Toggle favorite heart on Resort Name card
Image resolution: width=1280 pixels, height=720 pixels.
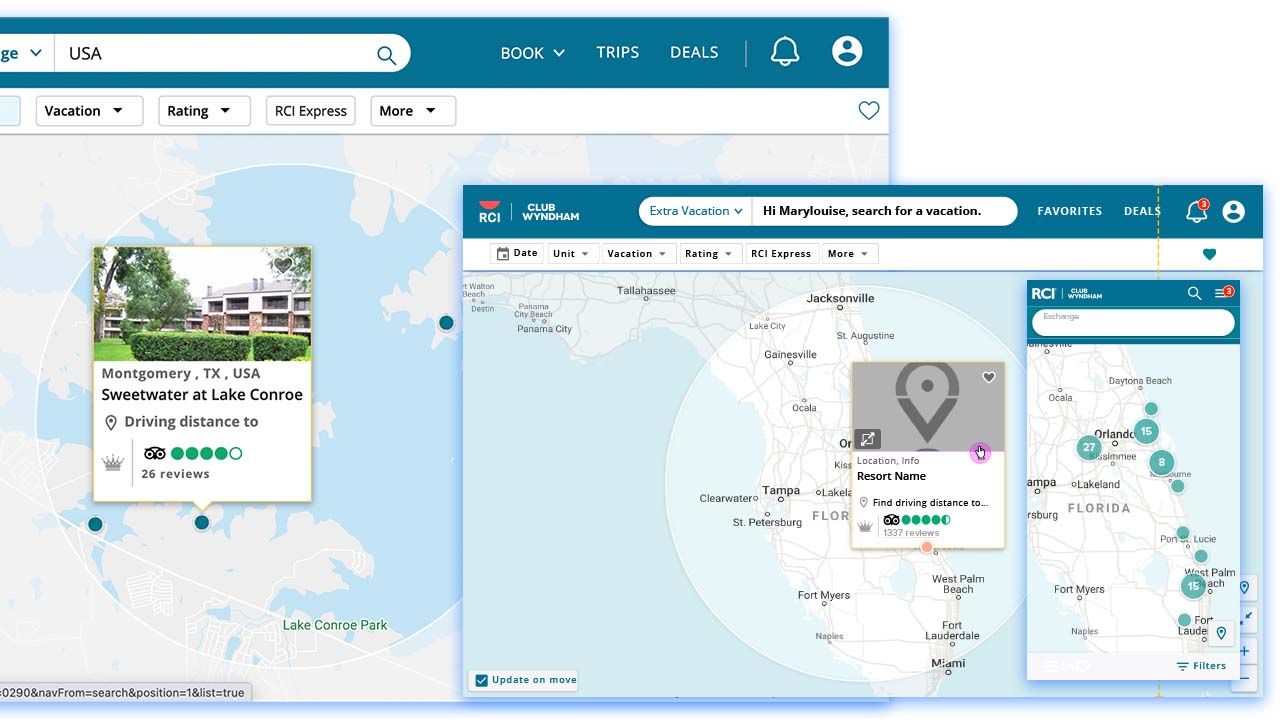click(x=988, y=377)
